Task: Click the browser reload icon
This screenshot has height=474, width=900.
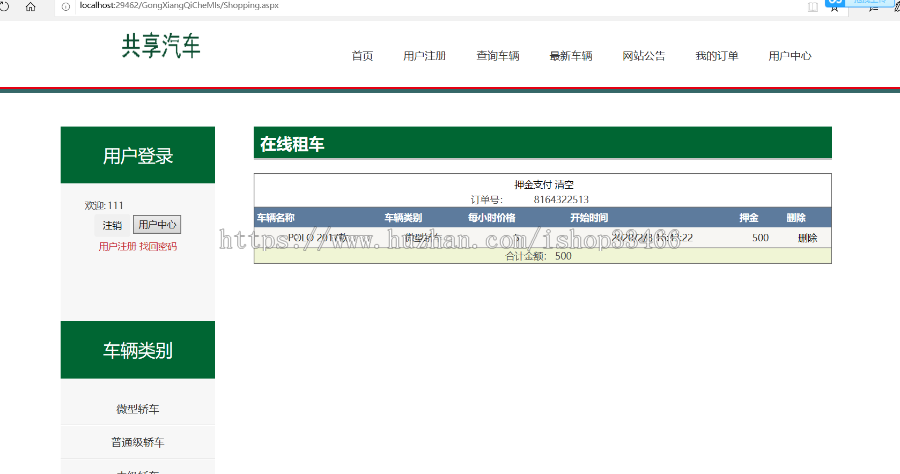Action: point(4,6)
